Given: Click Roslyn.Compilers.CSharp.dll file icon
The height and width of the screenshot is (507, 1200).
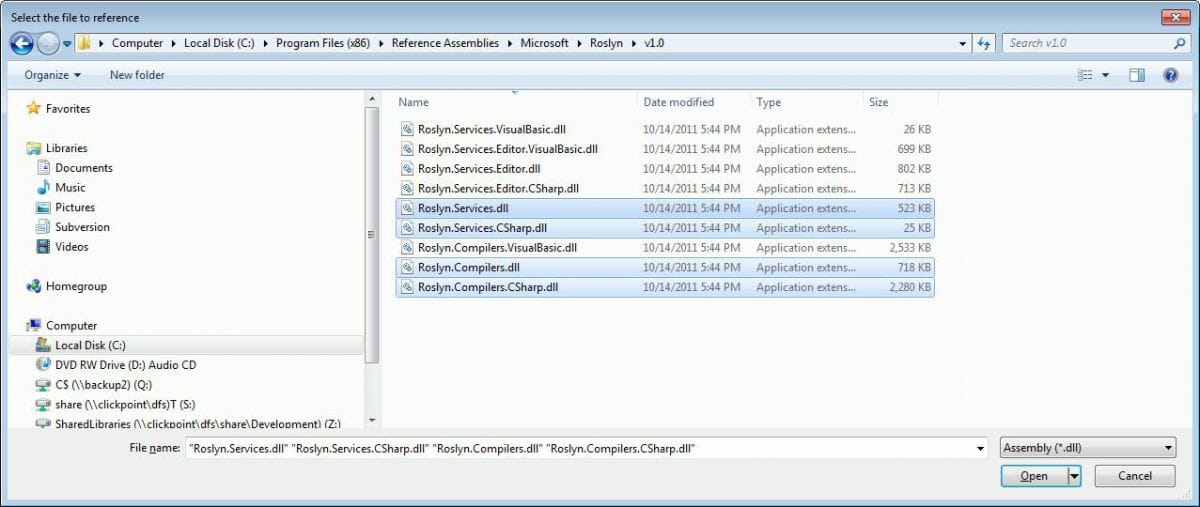Looking at the screenshot, I should pos(407,287).
